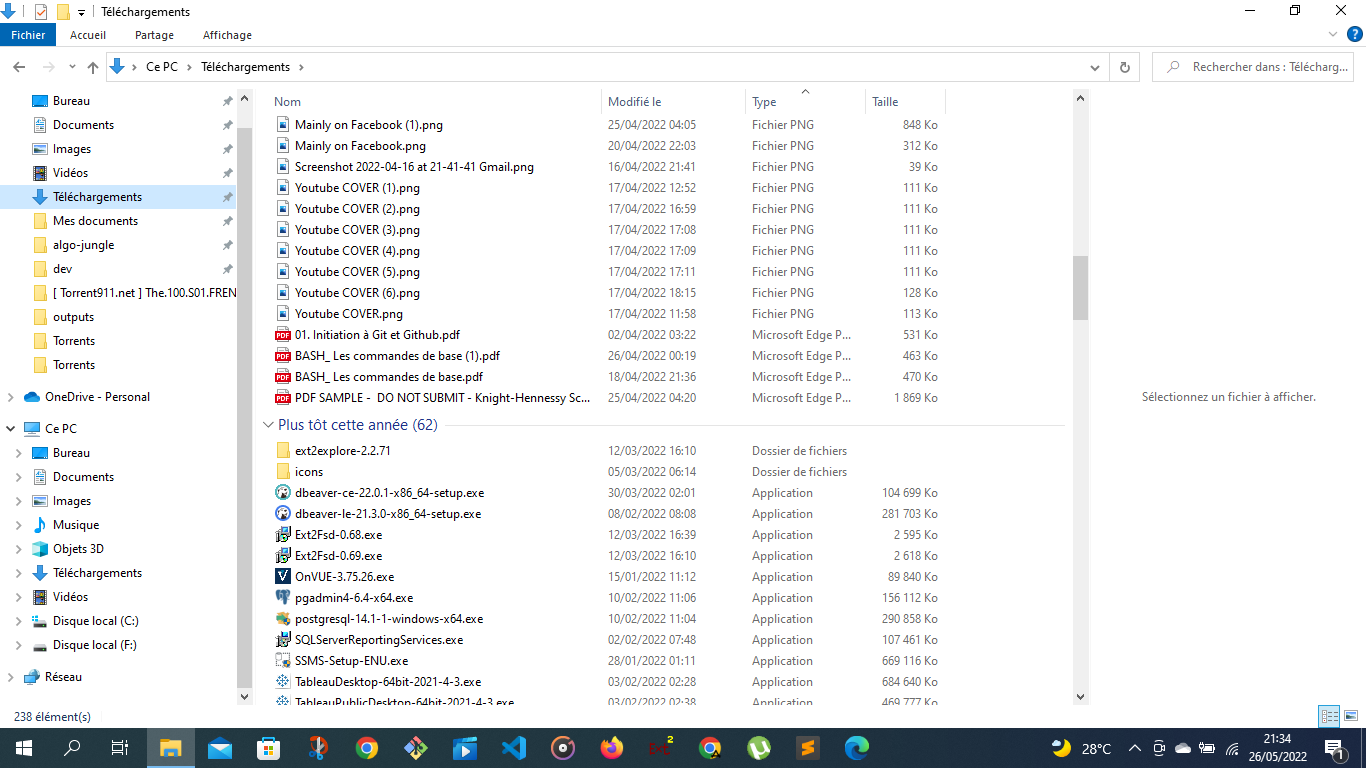This screenshot has width=1366, height=768.
Task: Open the ribbon help question mark
Action: (1353, 34)
